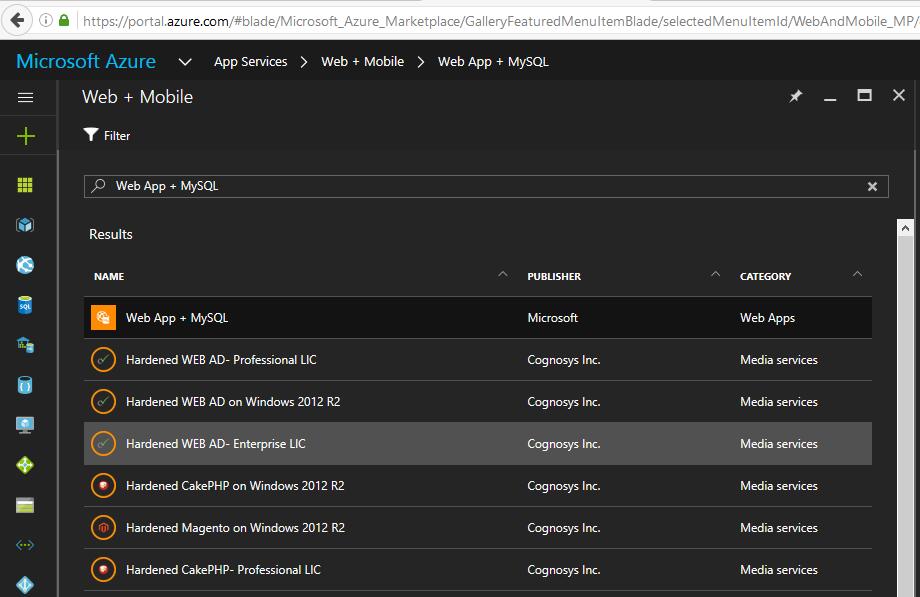Click Web App + MySQL in the breadcrumb
The width and height of the screenshot is (920, 597).
[493, 62]
